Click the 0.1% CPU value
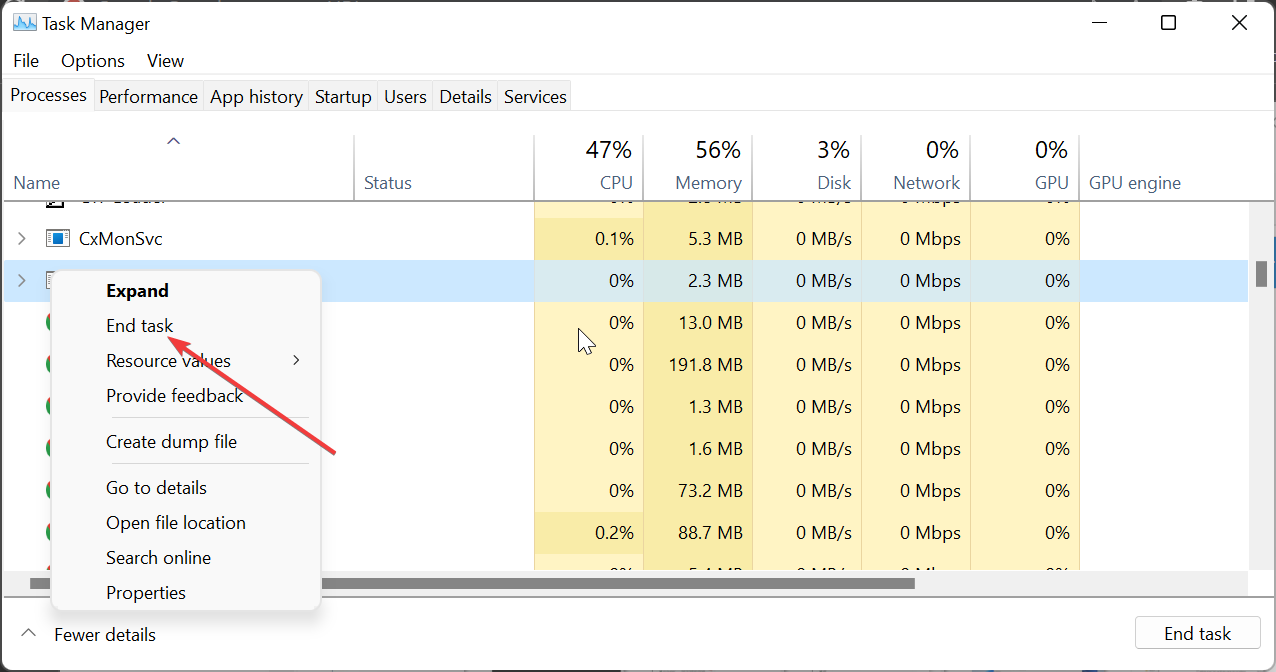1276x672 pixels. tap(614, 239)
